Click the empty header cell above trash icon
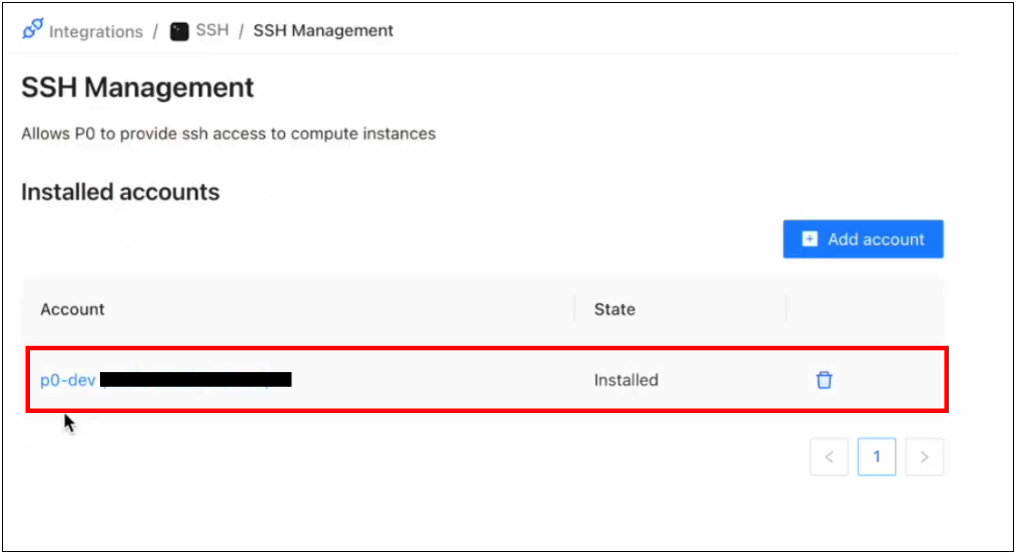The image size is (1018, 554). (865, 309)
